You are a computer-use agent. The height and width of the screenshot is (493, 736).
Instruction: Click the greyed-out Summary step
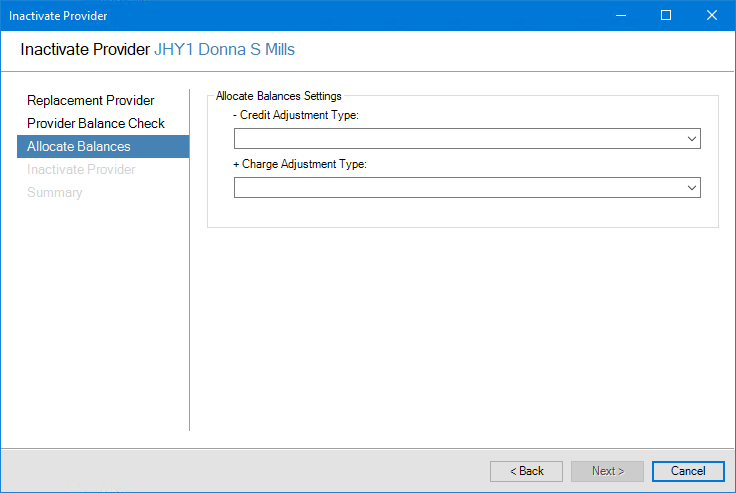55,192
